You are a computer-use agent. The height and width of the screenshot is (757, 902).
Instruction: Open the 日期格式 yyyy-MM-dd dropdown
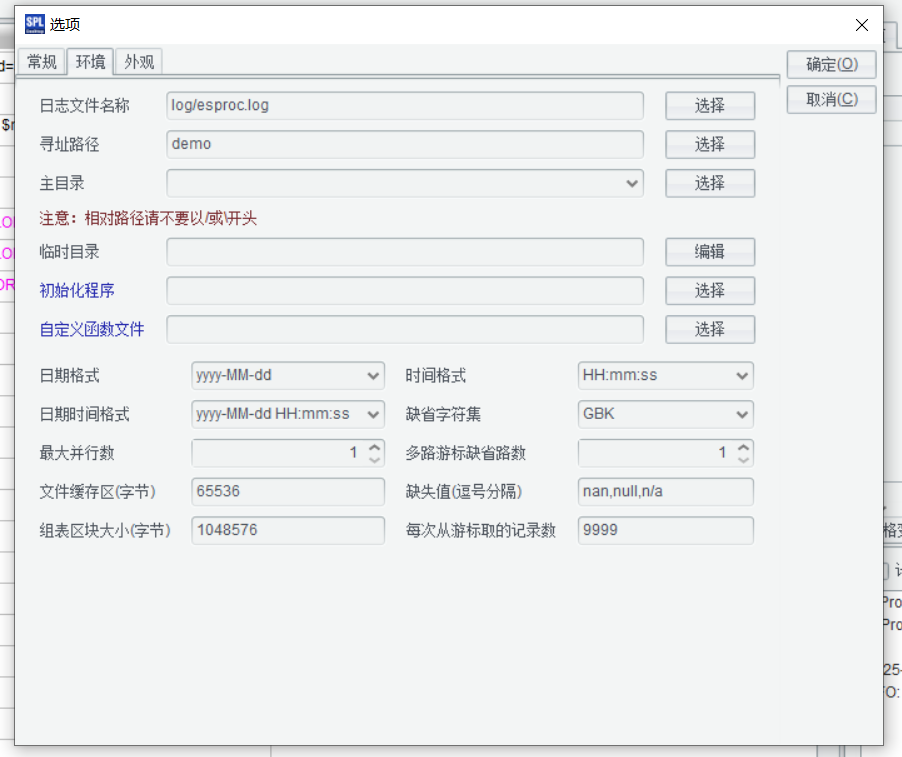click(x=288, y=376)
